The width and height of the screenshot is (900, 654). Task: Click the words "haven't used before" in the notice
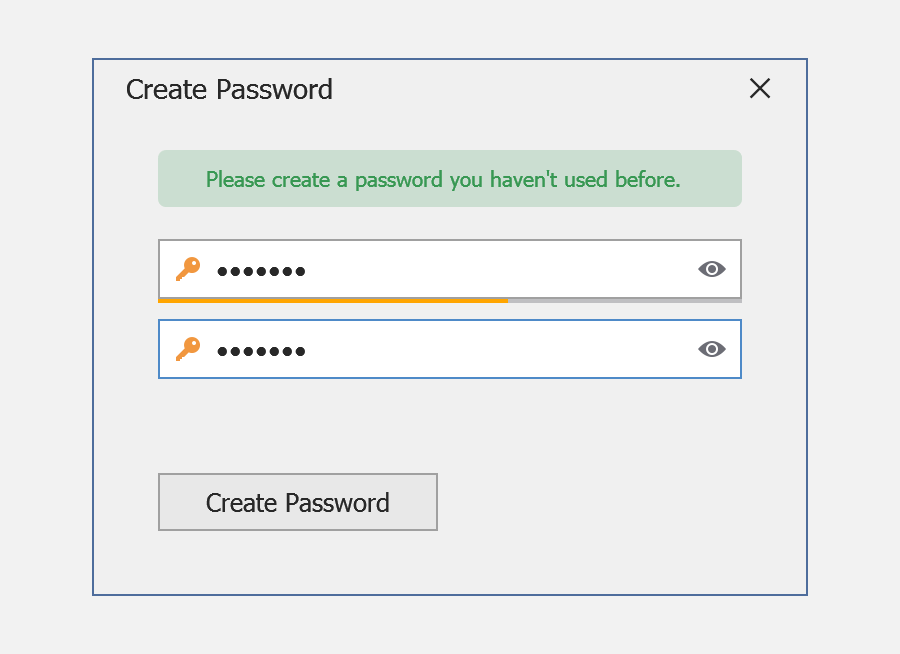tap(585, 180)
